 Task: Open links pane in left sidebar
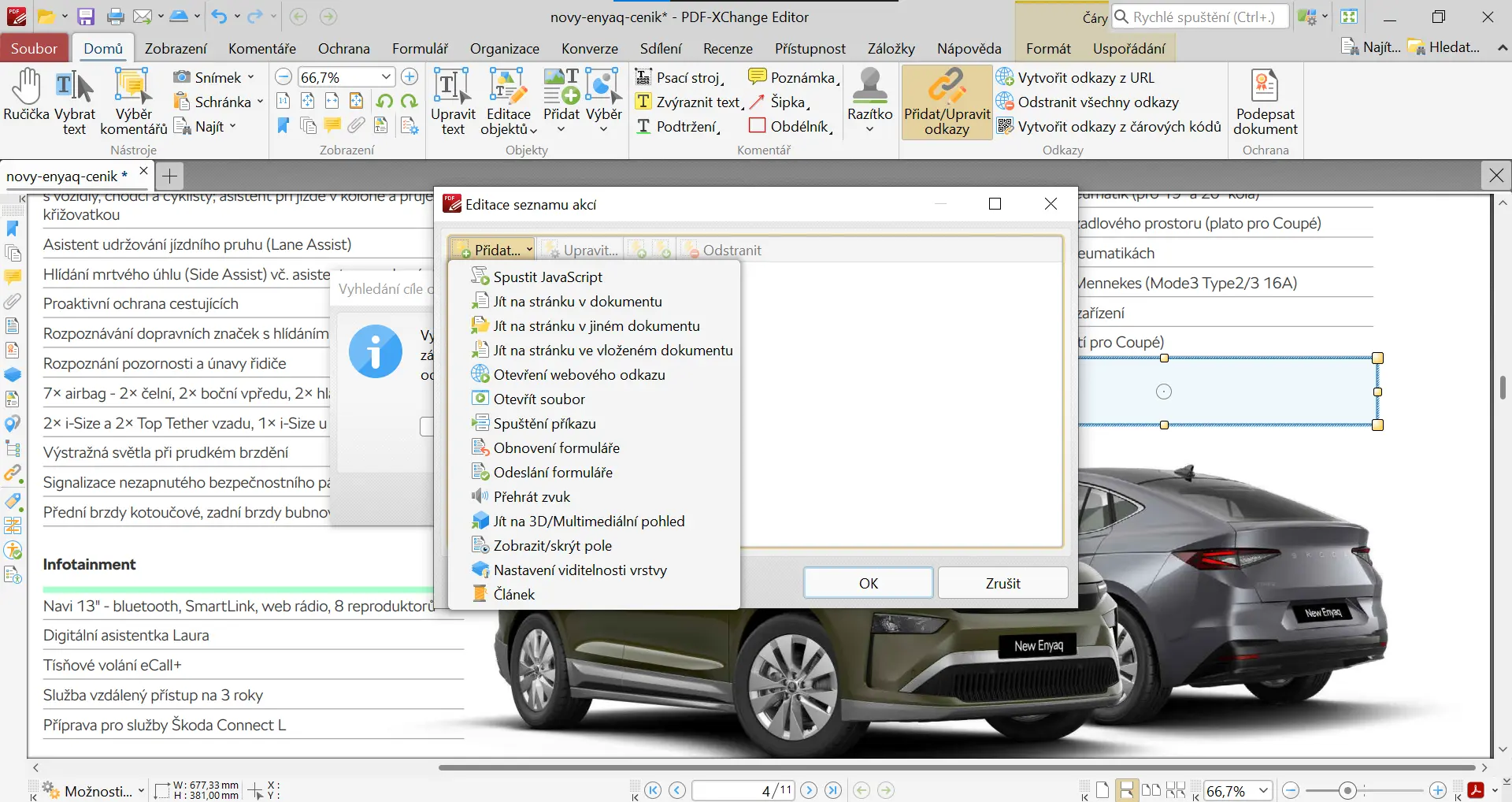(13, 473)
